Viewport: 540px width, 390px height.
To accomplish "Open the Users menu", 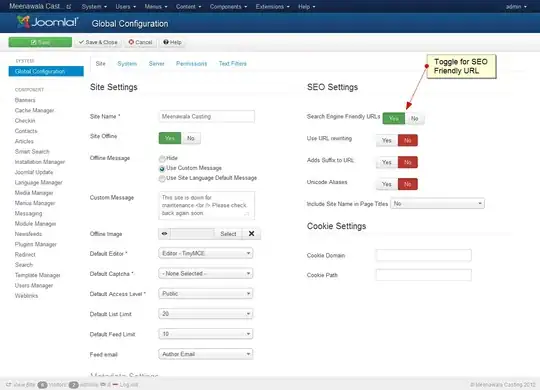I will tap(125, 7).
